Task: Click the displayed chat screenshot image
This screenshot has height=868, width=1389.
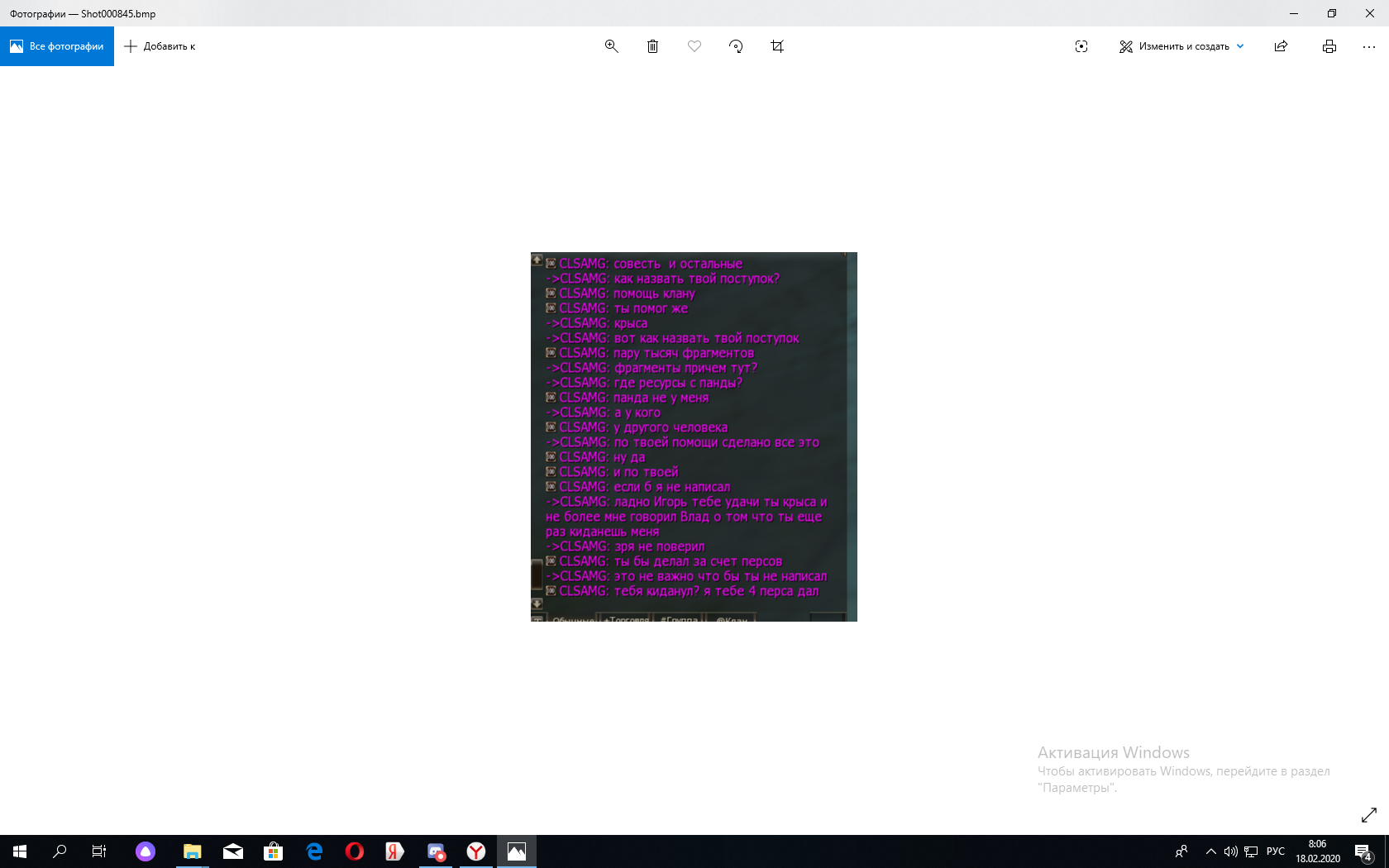Action: 694,436
